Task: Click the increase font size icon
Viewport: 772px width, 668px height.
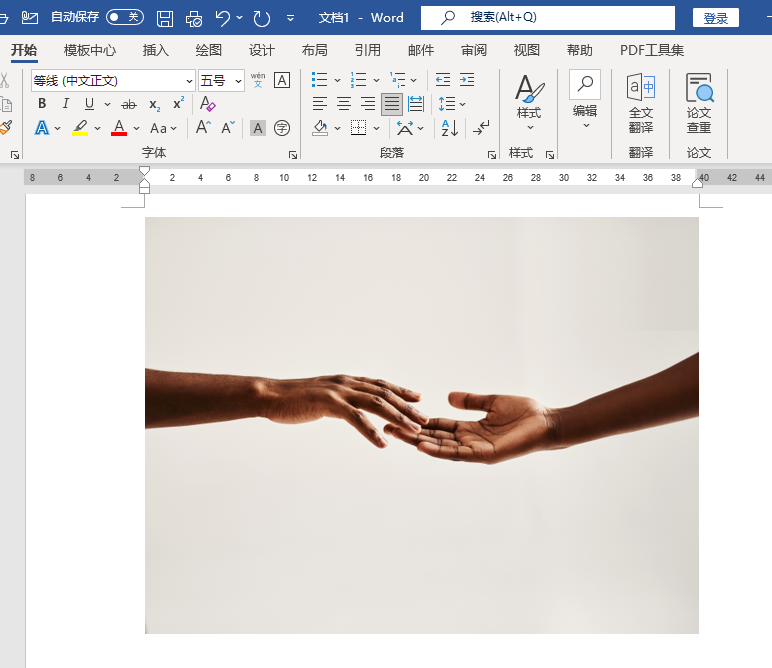Action: pyautogui.click(x=203, y=128)
